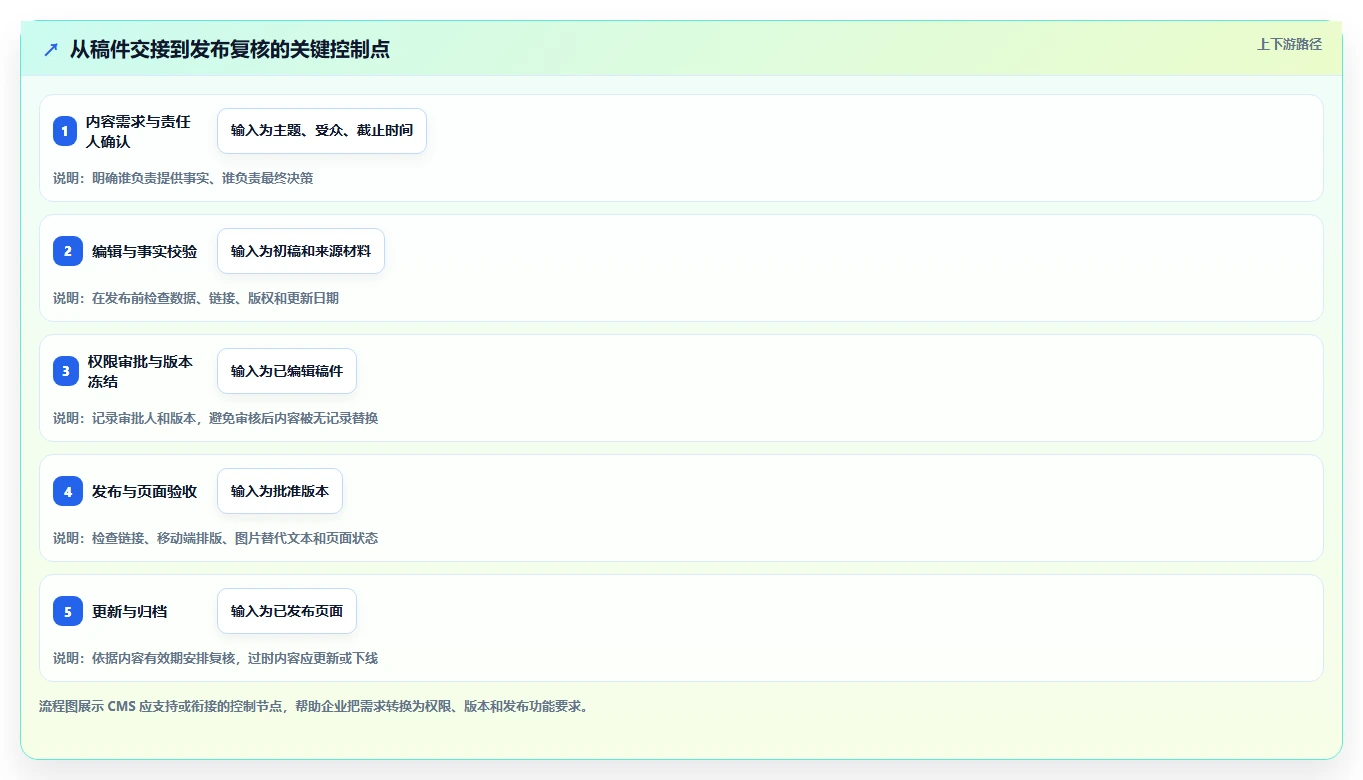Click the 输入为已编辑稿件 chip
1363x780 pixels.
[287, 371]
